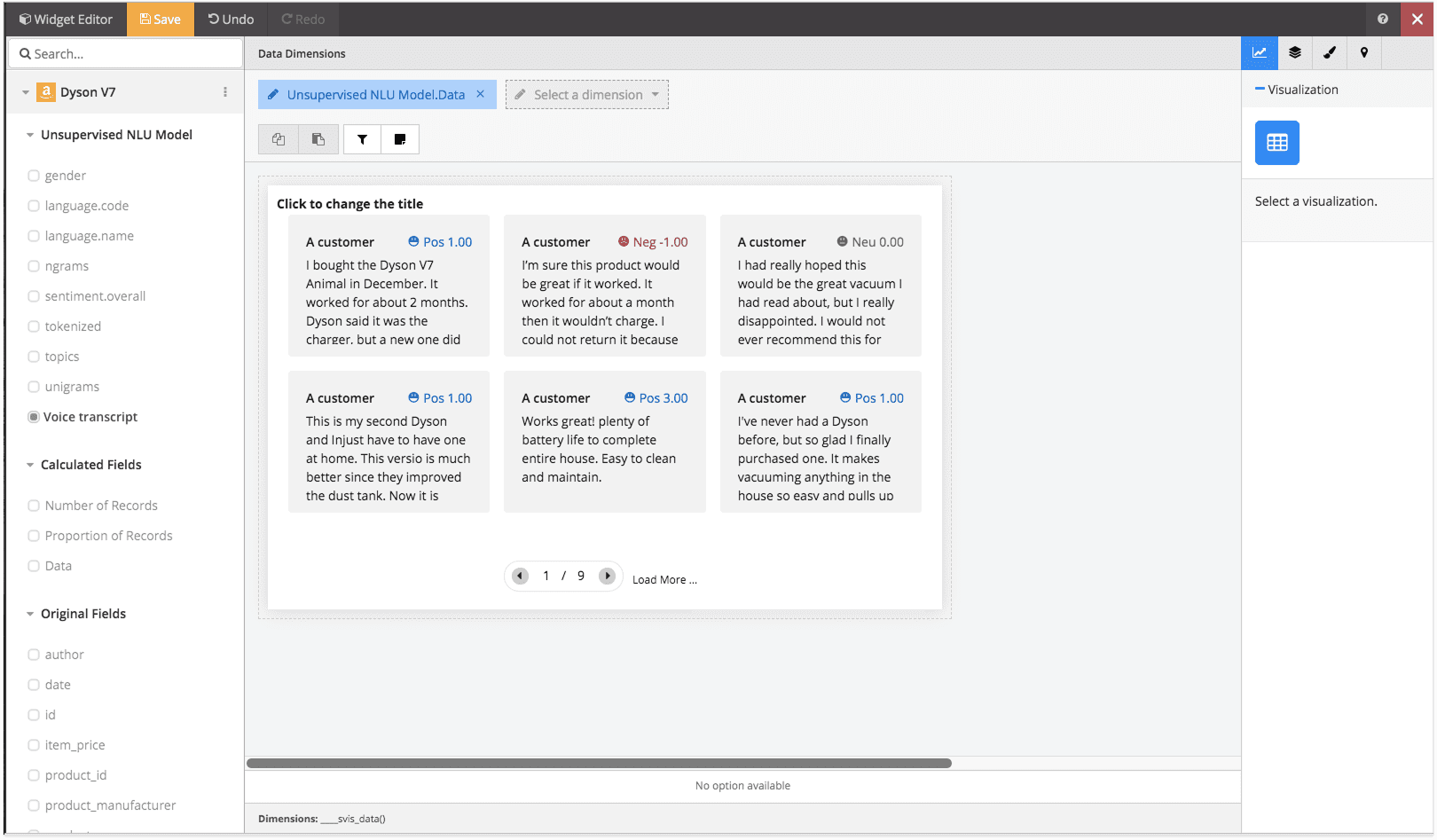Click the paste toolbar icon

[318, 139]
